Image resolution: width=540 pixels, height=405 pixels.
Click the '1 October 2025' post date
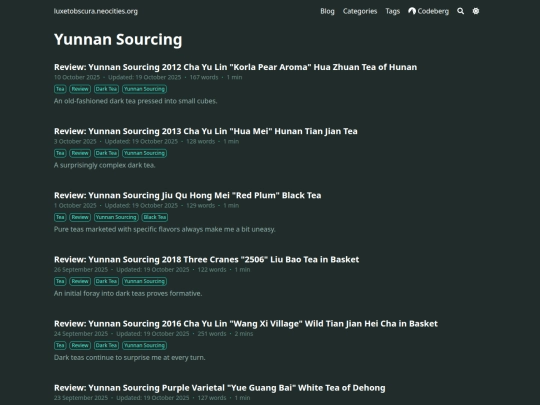click(x=75, y=206)
